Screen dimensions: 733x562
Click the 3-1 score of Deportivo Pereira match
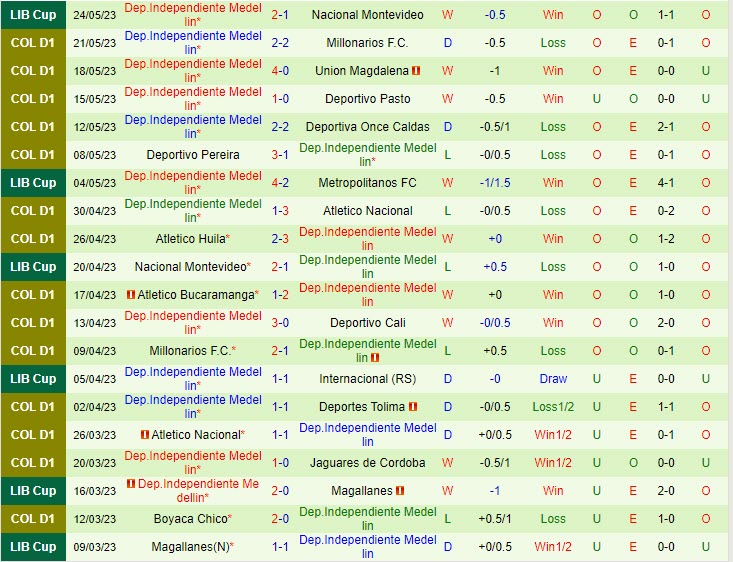point(280,155)
